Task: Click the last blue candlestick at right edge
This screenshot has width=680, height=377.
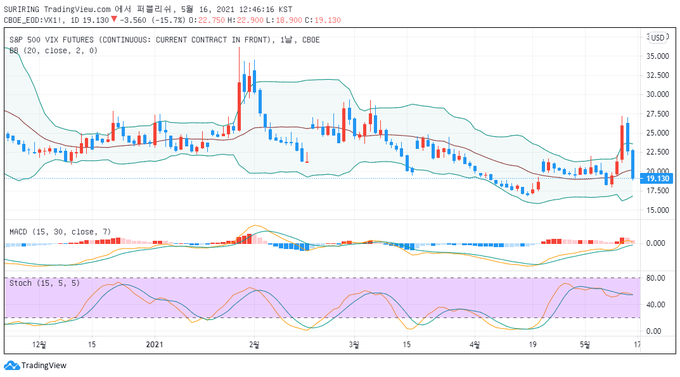Action: 633,164
